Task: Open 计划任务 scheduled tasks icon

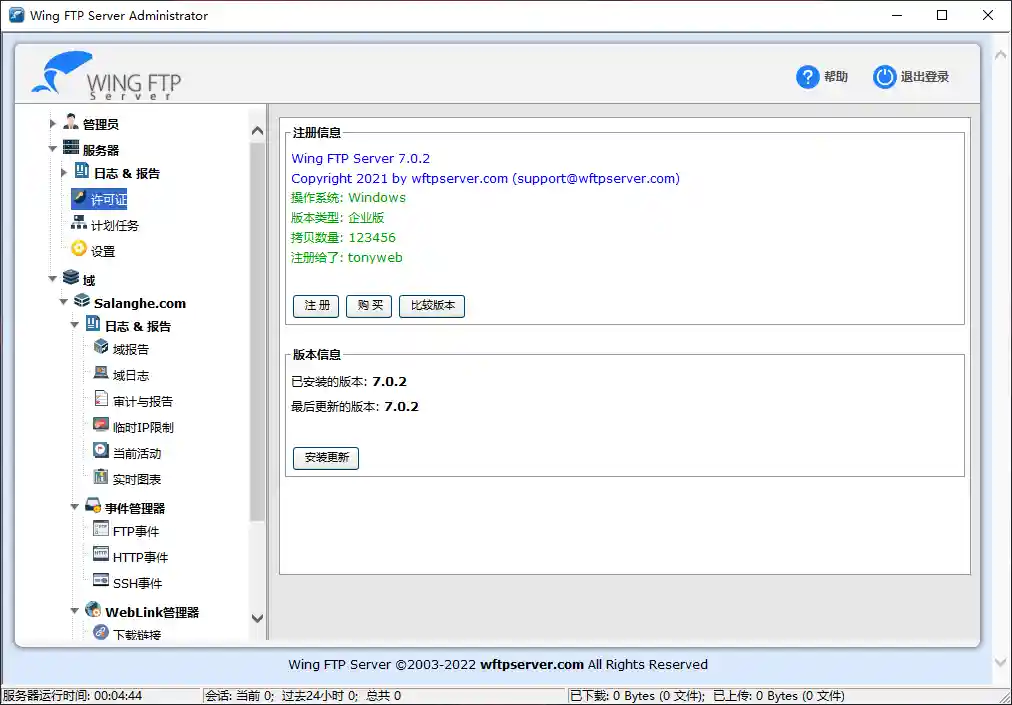Action: pos(82,225)
